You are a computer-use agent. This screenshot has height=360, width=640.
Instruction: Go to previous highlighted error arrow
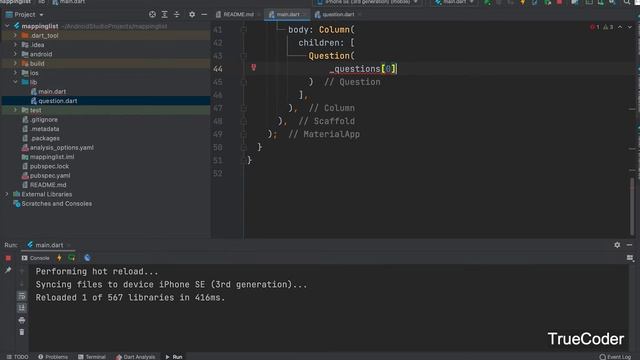point(620,27)
